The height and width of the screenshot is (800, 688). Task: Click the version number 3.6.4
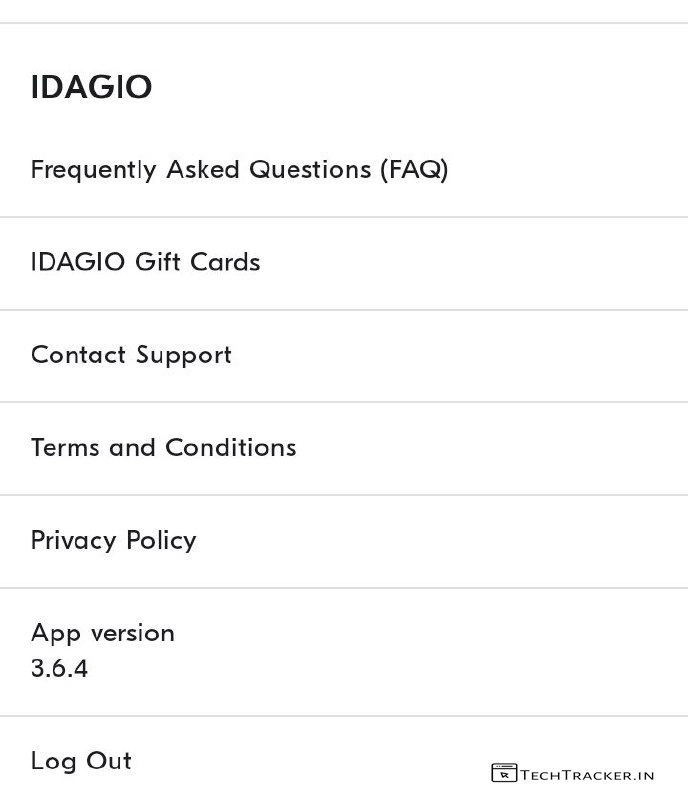[x=59, y=668]
